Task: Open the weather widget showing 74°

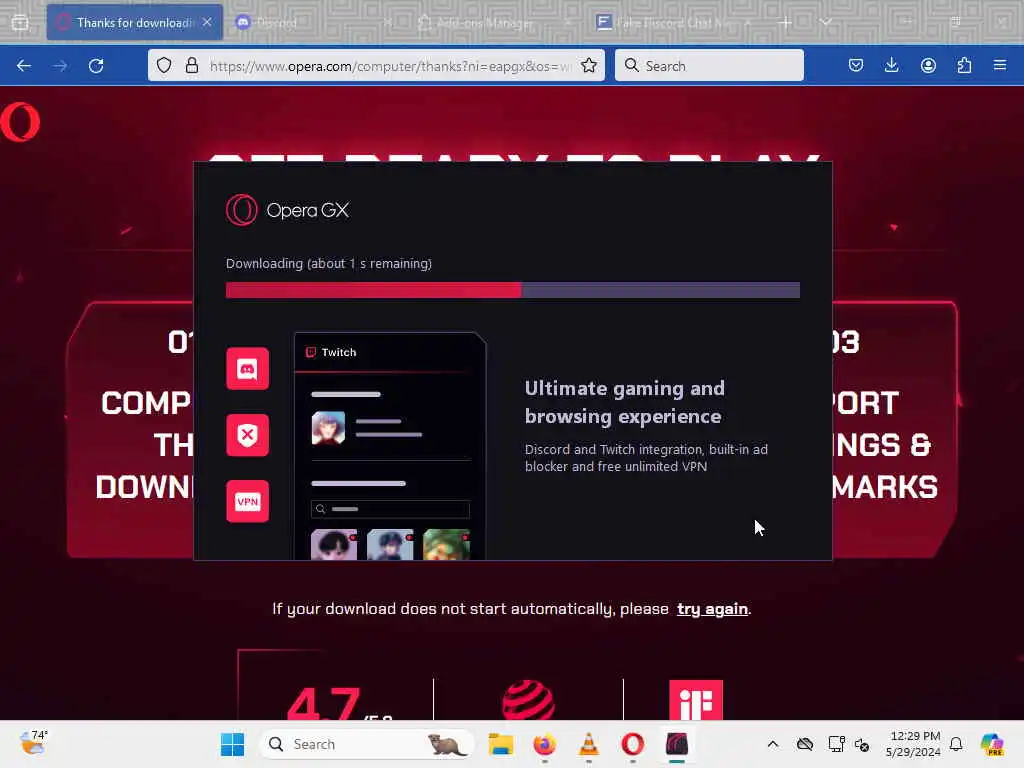Action: (x=33, y=743)
